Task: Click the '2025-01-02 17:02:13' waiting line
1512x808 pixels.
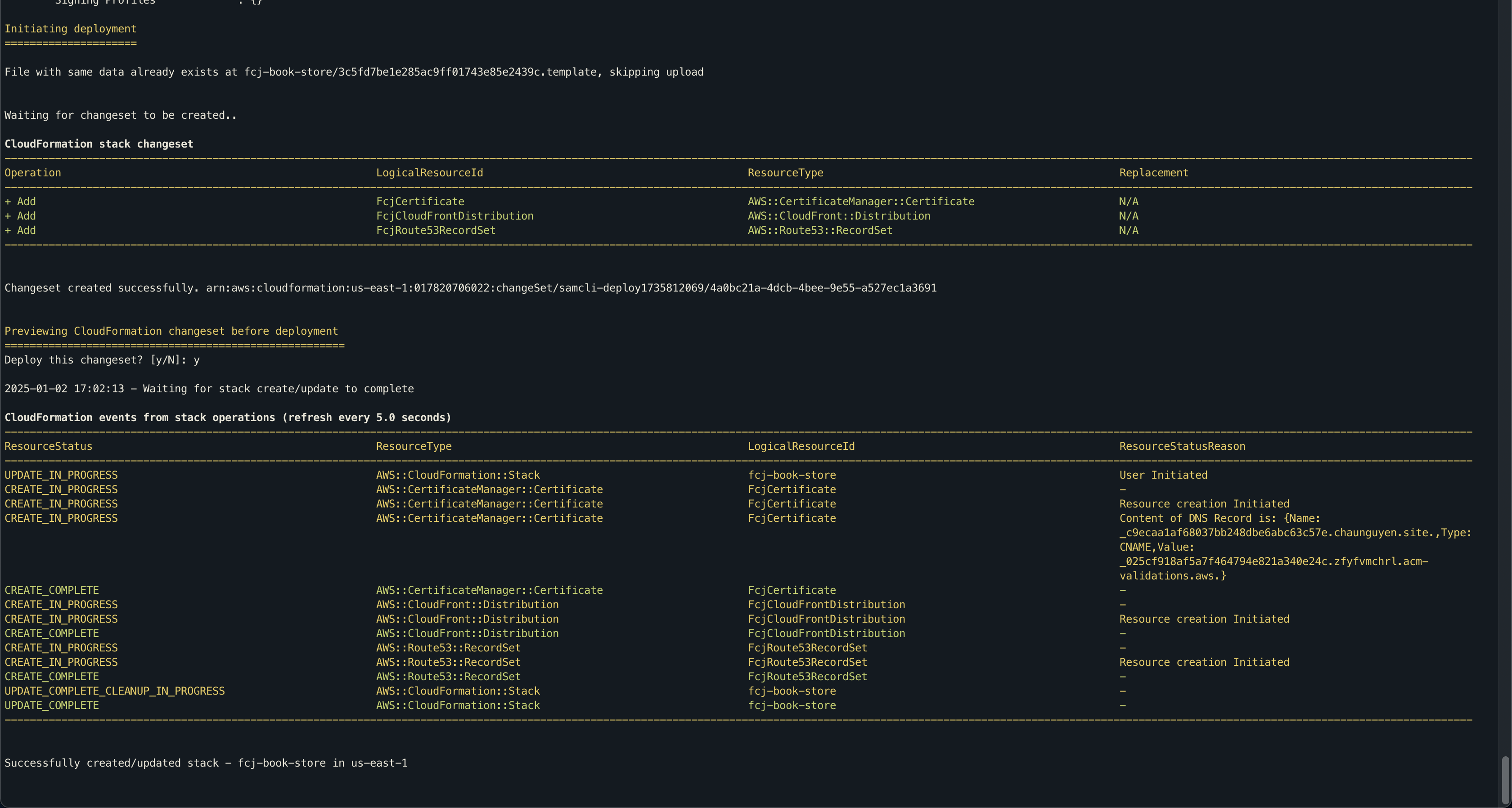Action: [x=209, y=389]
